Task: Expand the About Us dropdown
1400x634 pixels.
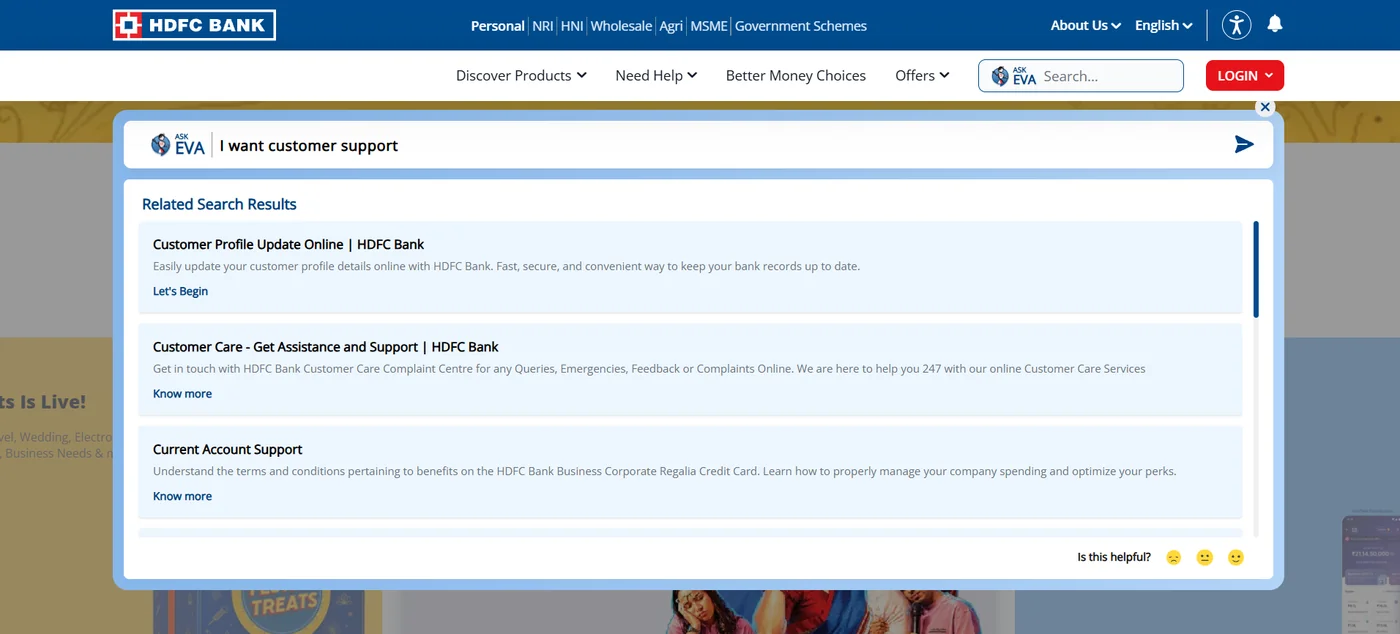Action: (1085, 25)
